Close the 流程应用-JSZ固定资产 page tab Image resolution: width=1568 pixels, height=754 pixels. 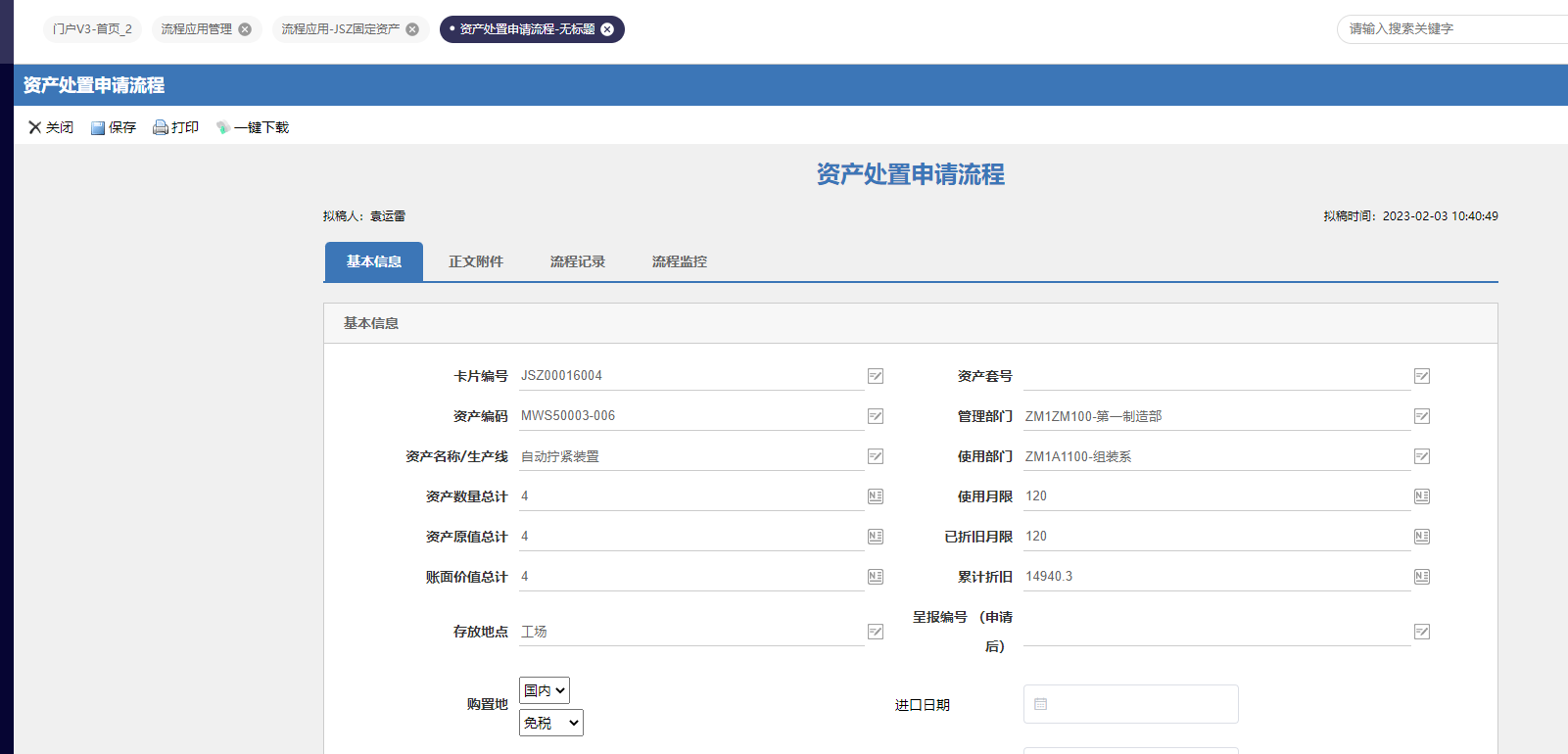point(412,29)
